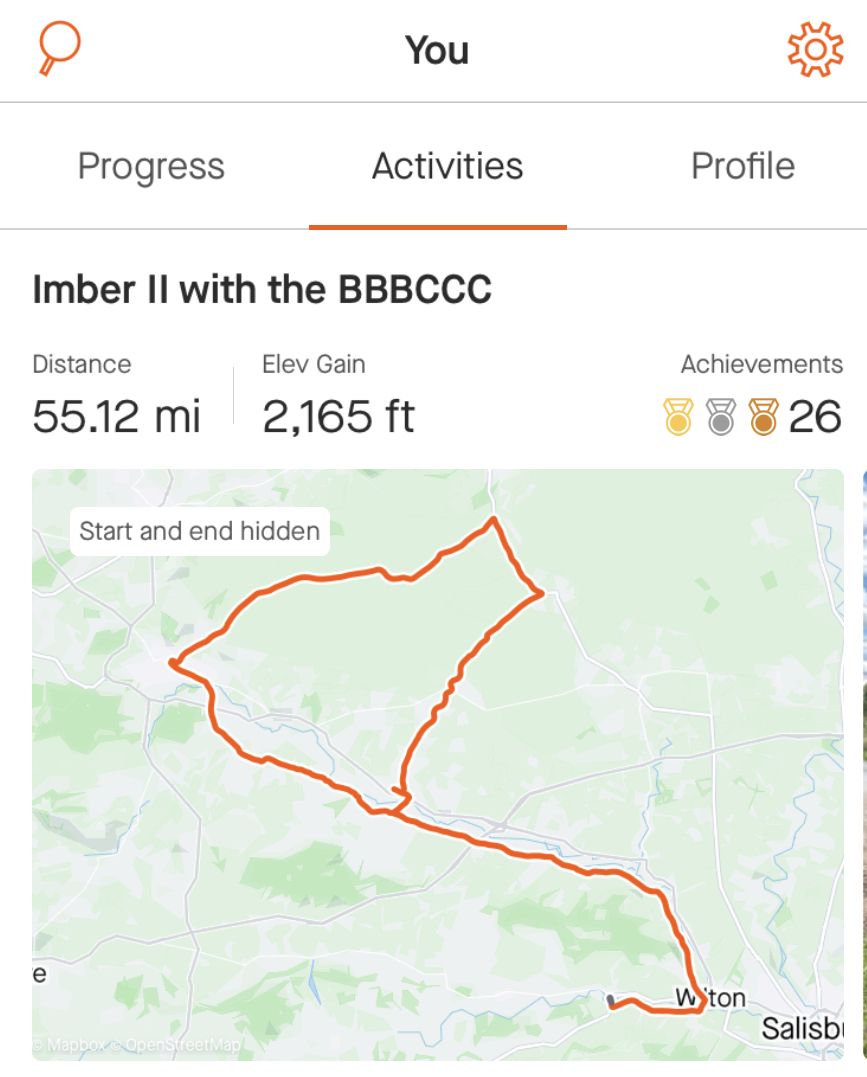Click the 2,165 ft elevation gain value

338,416
